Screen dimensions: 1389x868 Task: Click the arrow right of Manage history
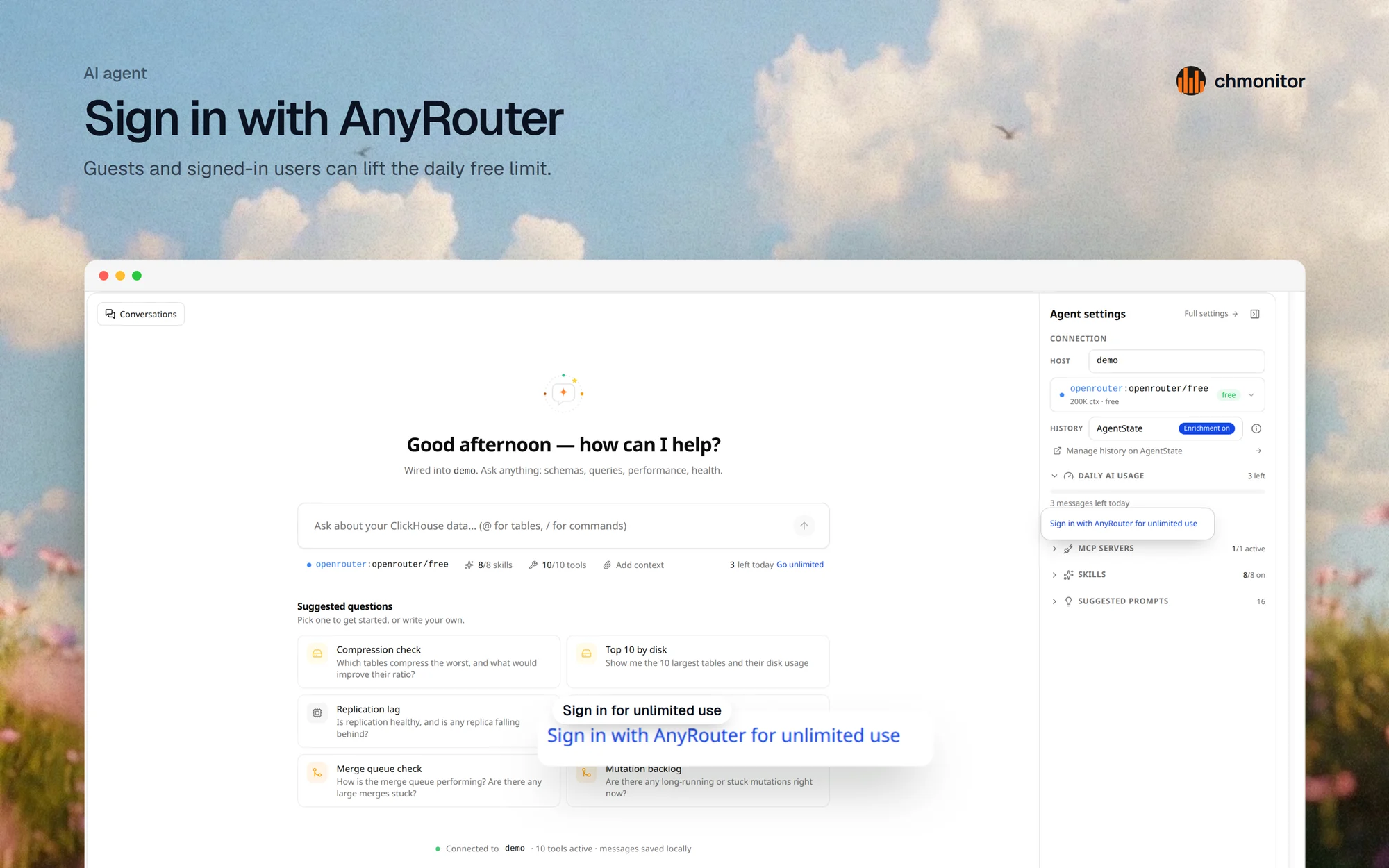point(1258,451)
